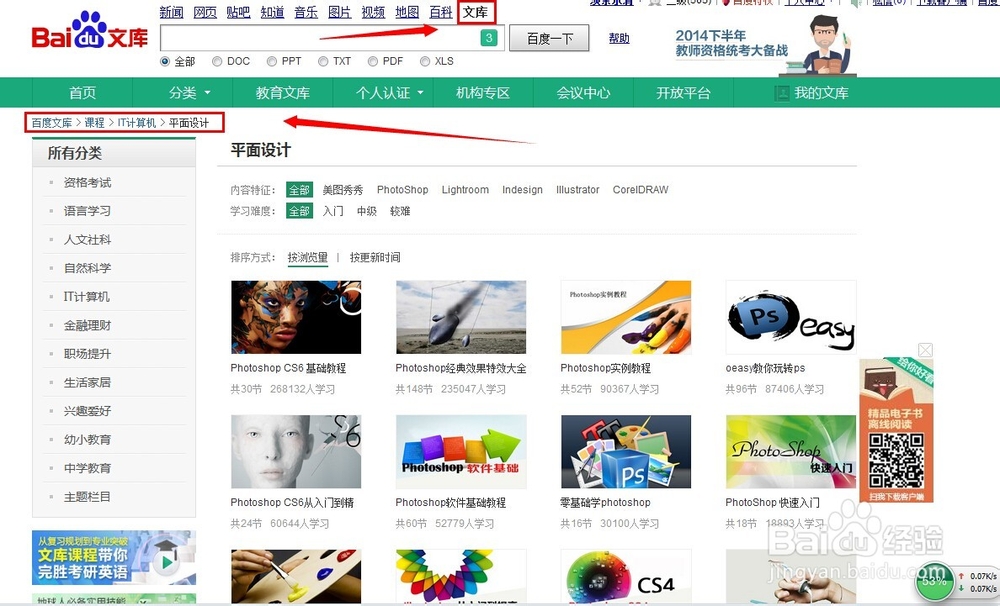
Task: Click the 帮助 link
Action: (x=619, y=39)
